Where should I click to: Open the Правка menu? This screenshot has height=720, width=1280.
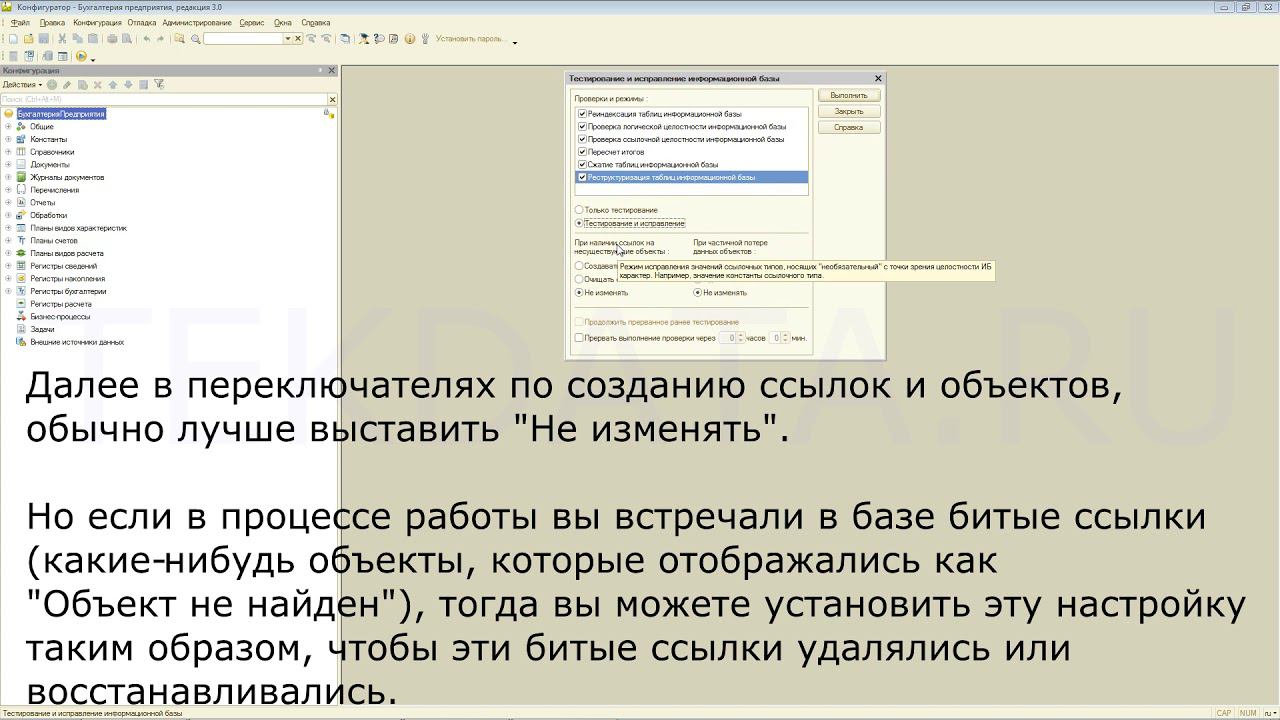pyautogui.click(x=53, y=22)
